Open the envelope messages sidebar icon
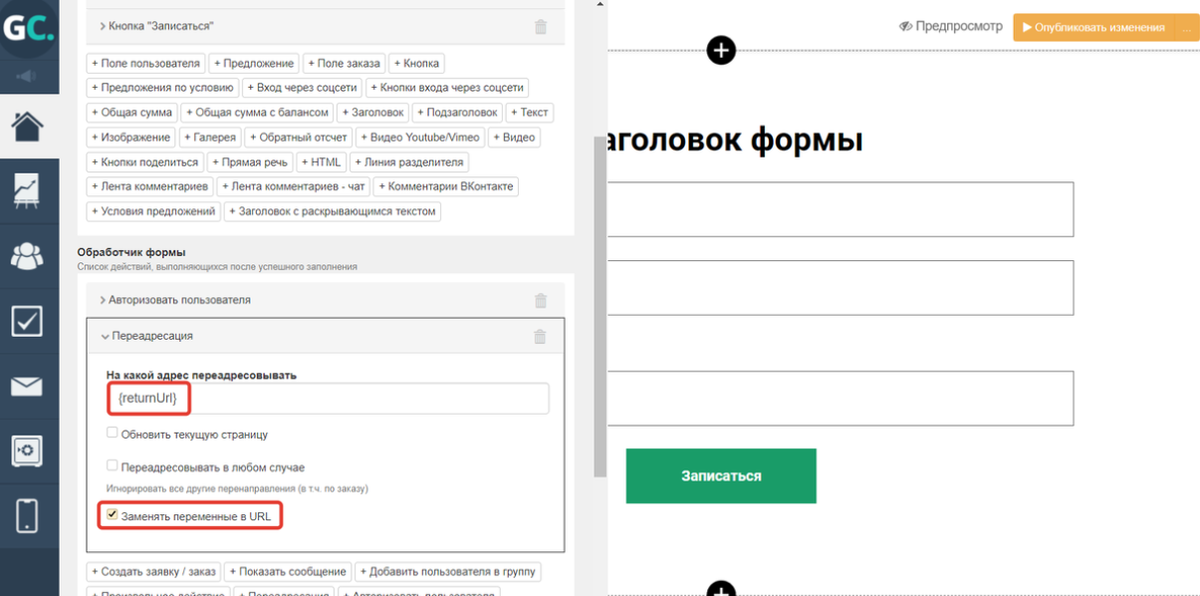This screenshot has width=1200, height=596. 27,386
